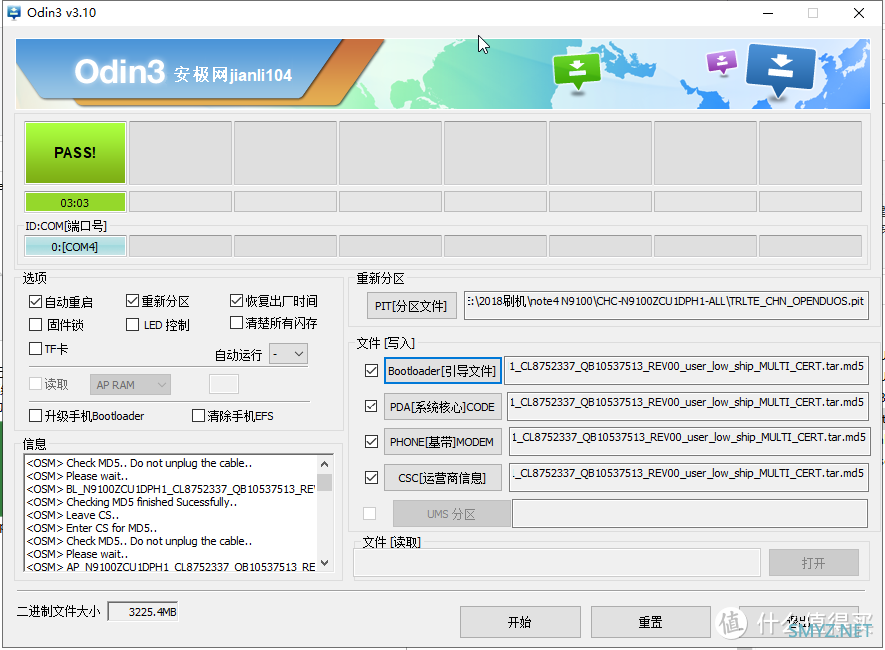This screenshot has width=885, height=650.
Task: Click the CSC file path field
Action: (x=689, y=477)
